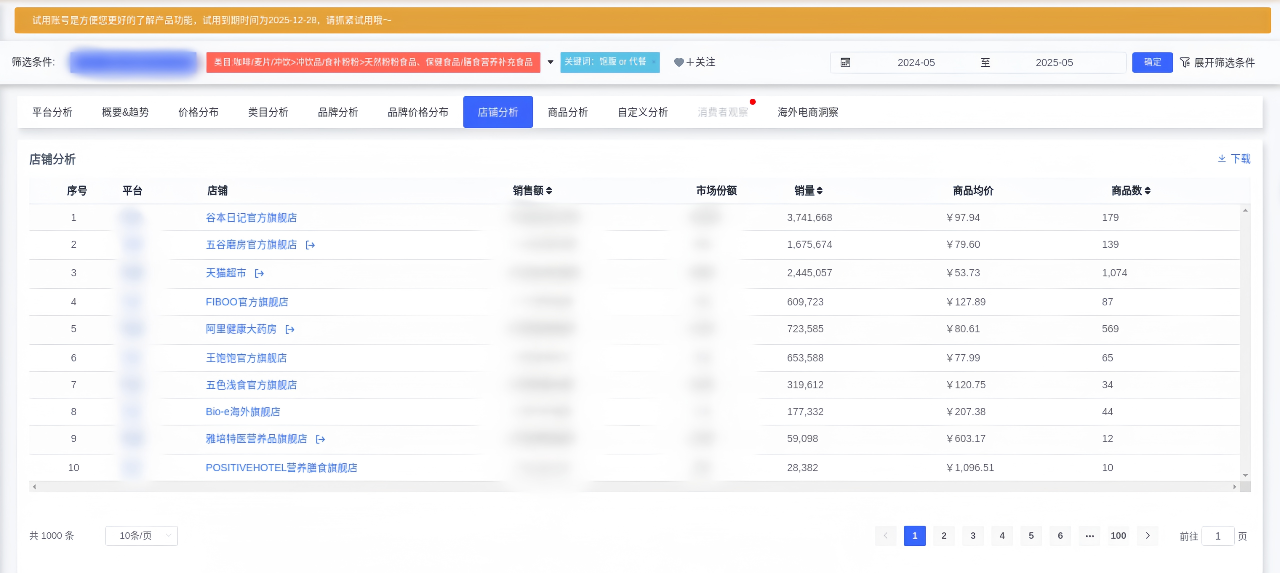
Task: Select the 品牌价格分布 tab
Action: (x=418, y=112)
